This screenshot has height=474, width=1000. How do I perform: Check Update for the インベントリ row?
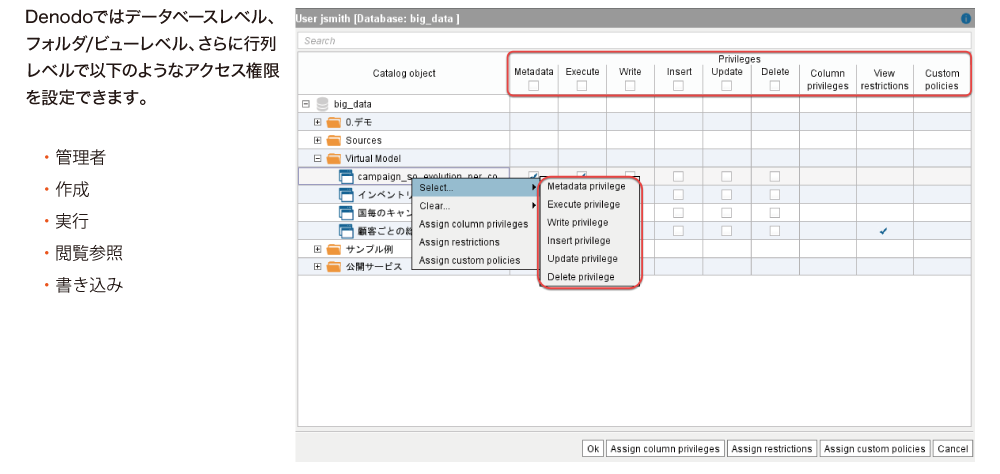pos(726,195)
